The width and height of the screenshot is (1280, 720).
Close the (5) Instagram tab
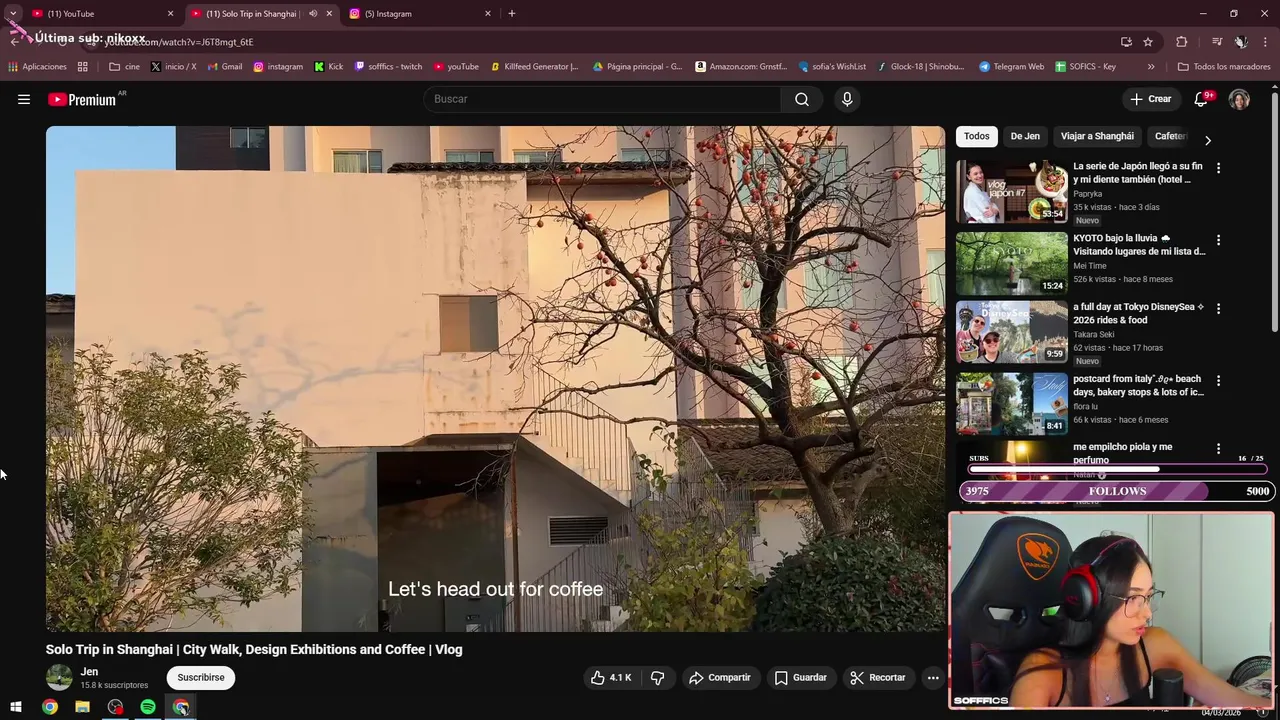click(488, 14)
